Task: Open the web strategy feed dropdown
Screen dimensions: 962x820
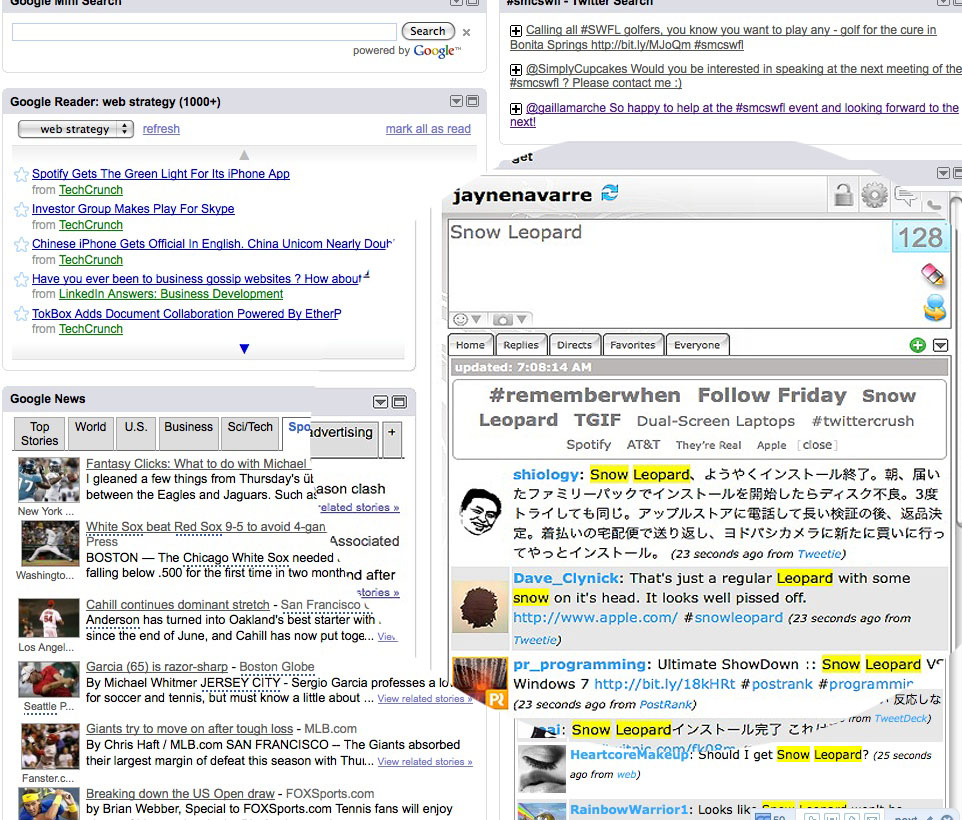Action: click(75, 129)
